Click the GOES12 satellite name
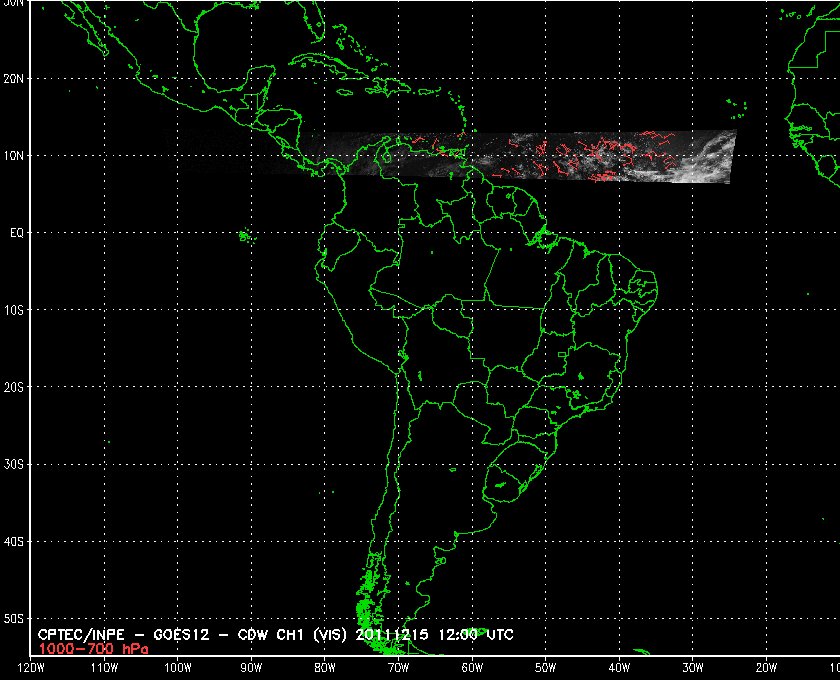The height and width of the screenshot is (680, 840). 183,635
